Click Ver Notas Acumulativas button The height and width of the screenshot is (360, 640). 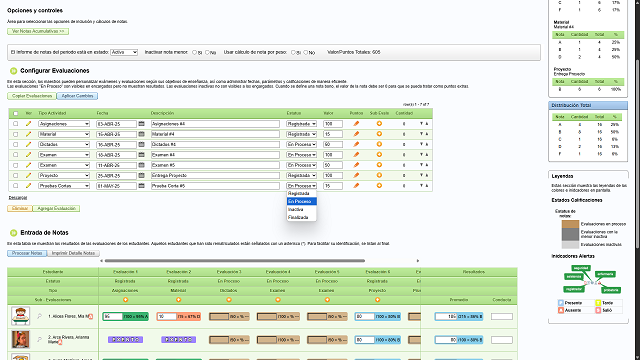(x=38, y=31)
